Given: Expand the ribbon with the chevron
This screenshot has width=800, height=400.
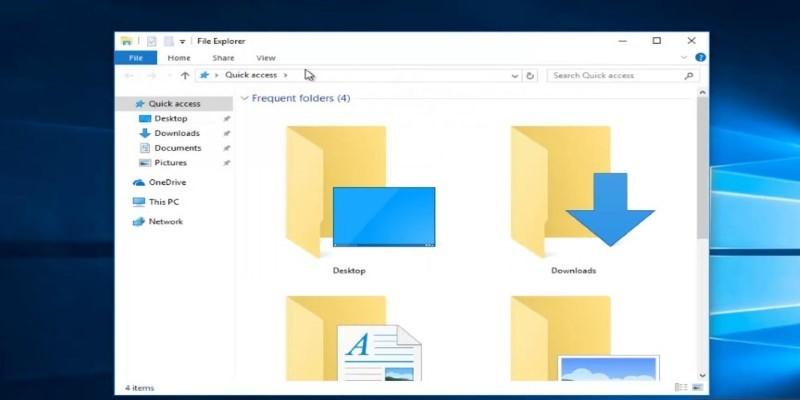Looking at the screenshot, I should click(x=685, y=58).
